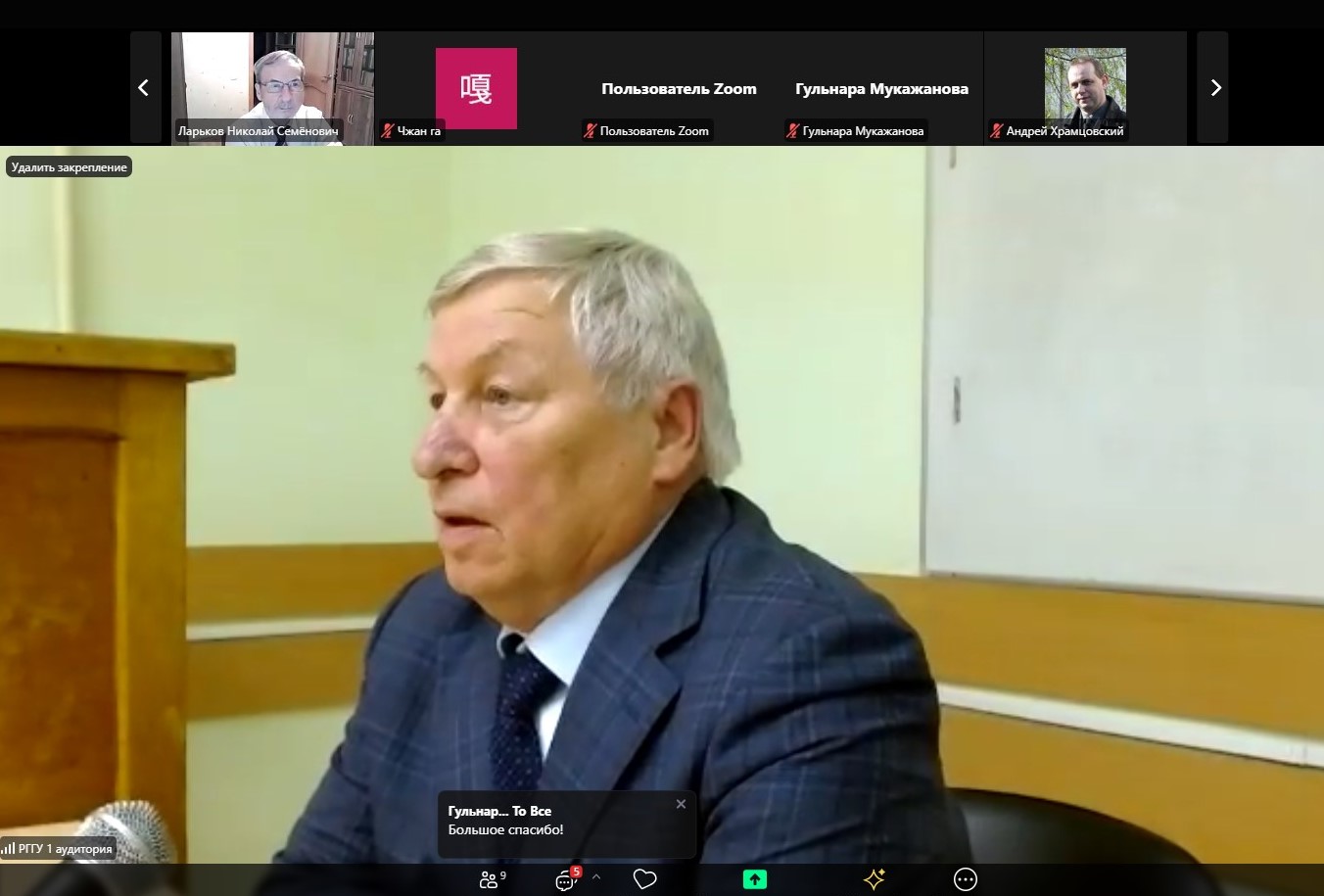Open the participants list icon
This screenshot has height=896, width=1324.
(x=491, y=879)
